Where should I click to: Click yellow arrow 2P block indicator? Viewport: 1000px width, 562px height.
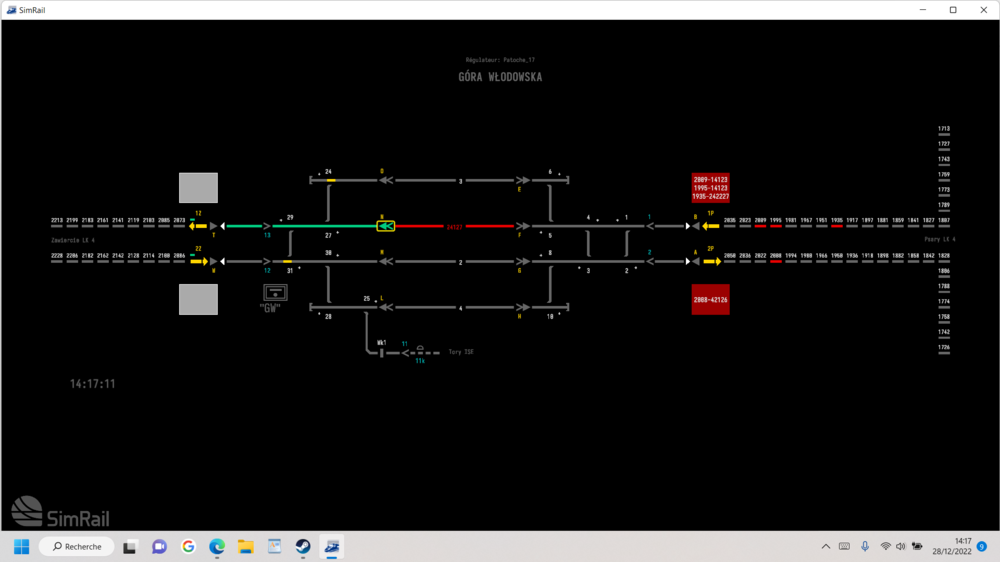coord(711,261)
